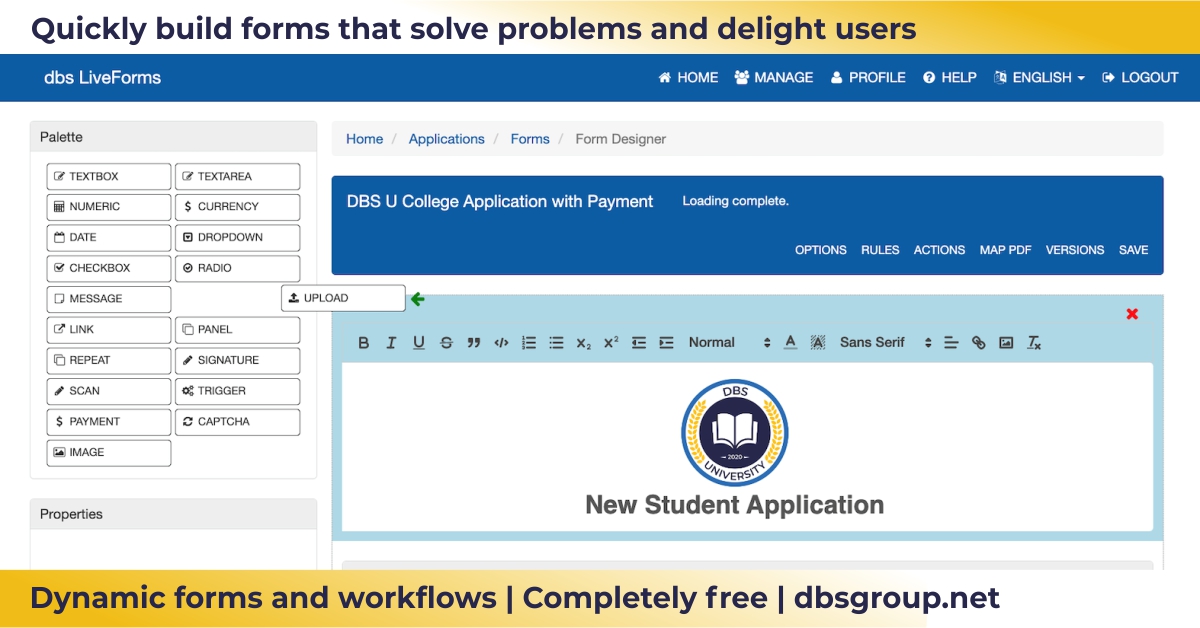1200x628 pixels.
Task: Select the Message palette item
Action: [109, 299]
